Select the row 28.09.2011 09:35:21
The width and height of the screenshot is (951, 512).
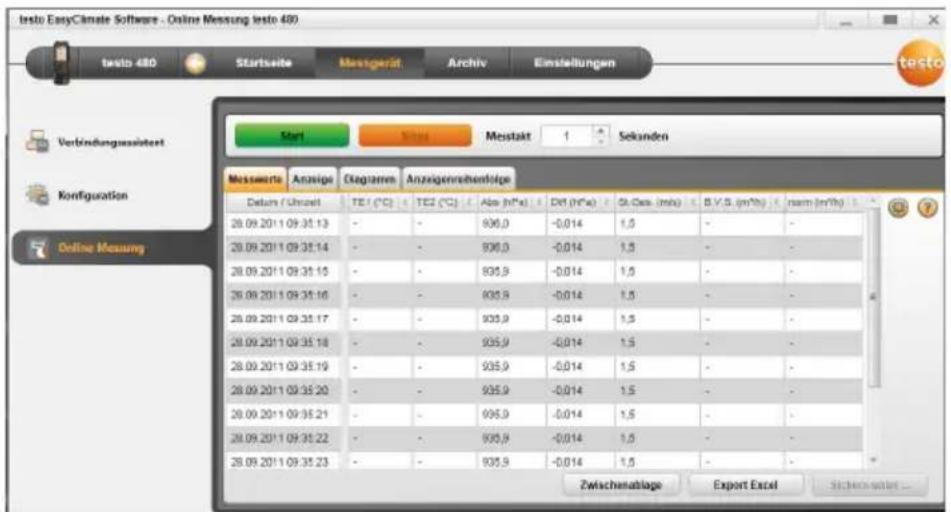coord(544,414)
